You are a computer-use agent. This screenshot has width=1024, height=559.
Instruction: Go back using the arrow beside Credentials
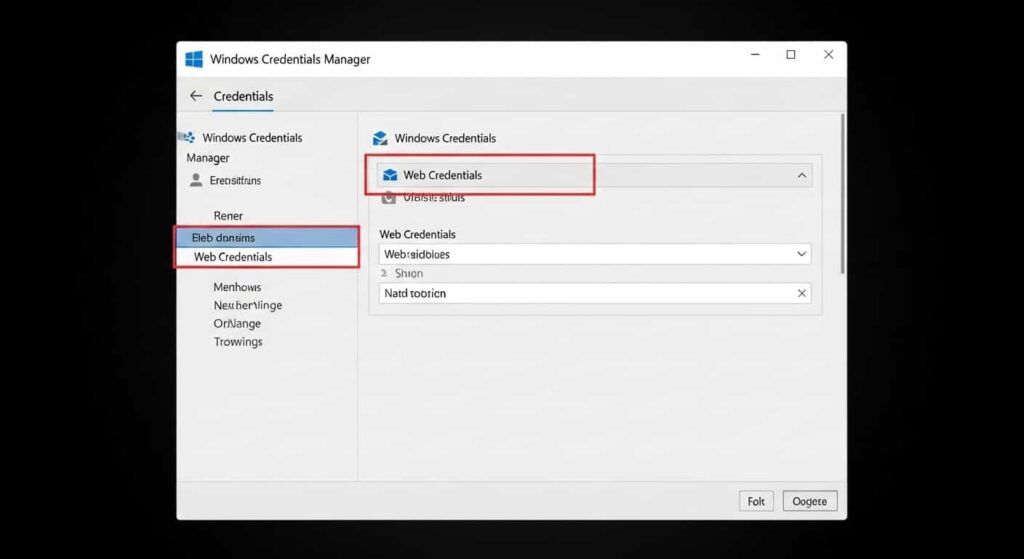pyautogui.click(x=195, y=96)
